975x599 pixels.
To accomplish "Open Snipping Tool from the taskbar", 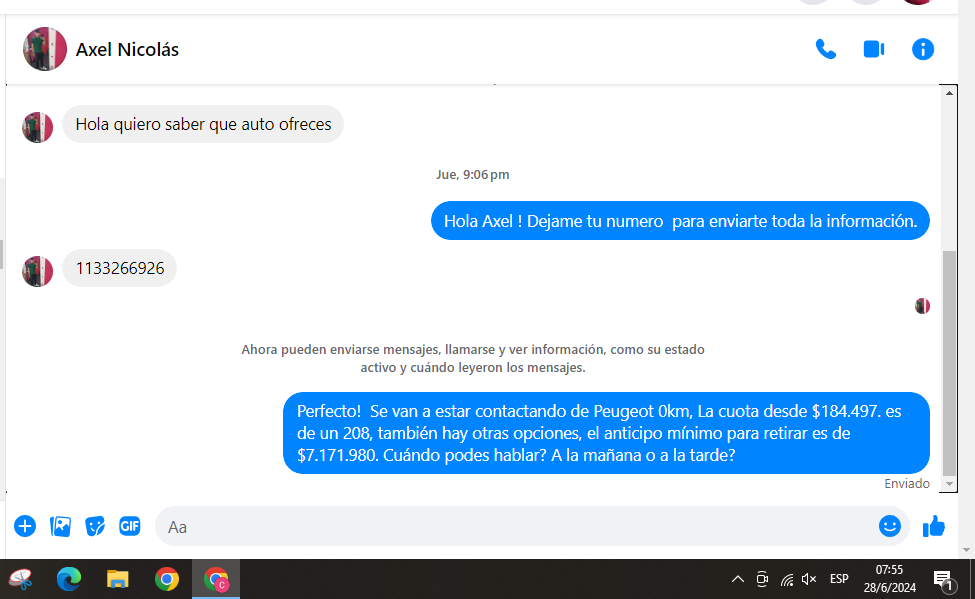I will click(x=21, y=579).
